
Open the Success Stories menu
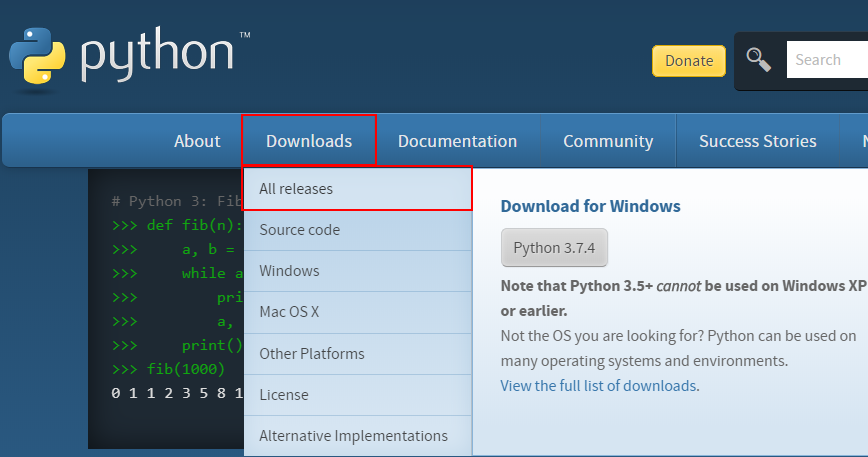tap(757, 141)
